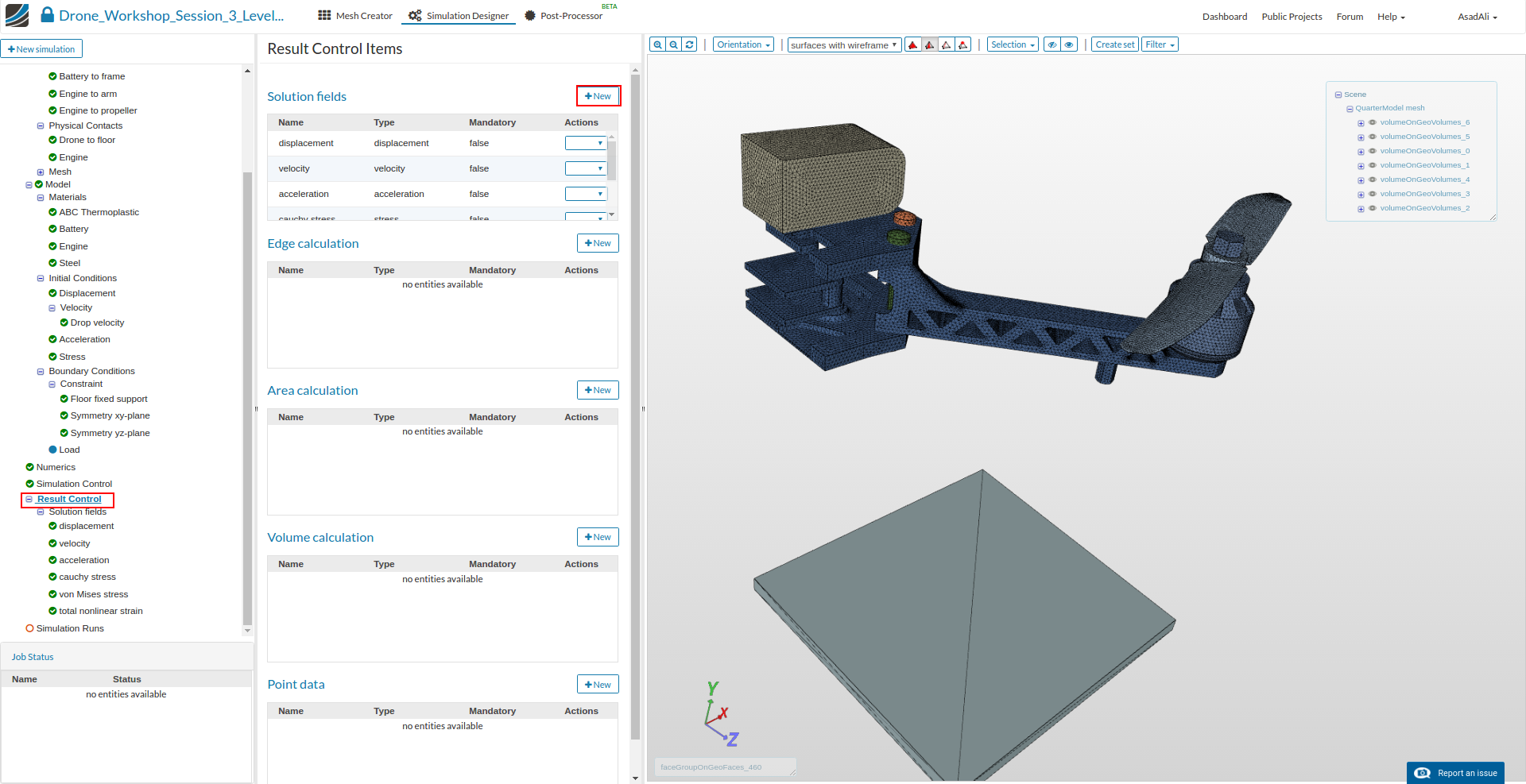The height and width of the screenshot is (784, 1526).
Task: Open the Post-Processor tab
Action: [564, 16]
